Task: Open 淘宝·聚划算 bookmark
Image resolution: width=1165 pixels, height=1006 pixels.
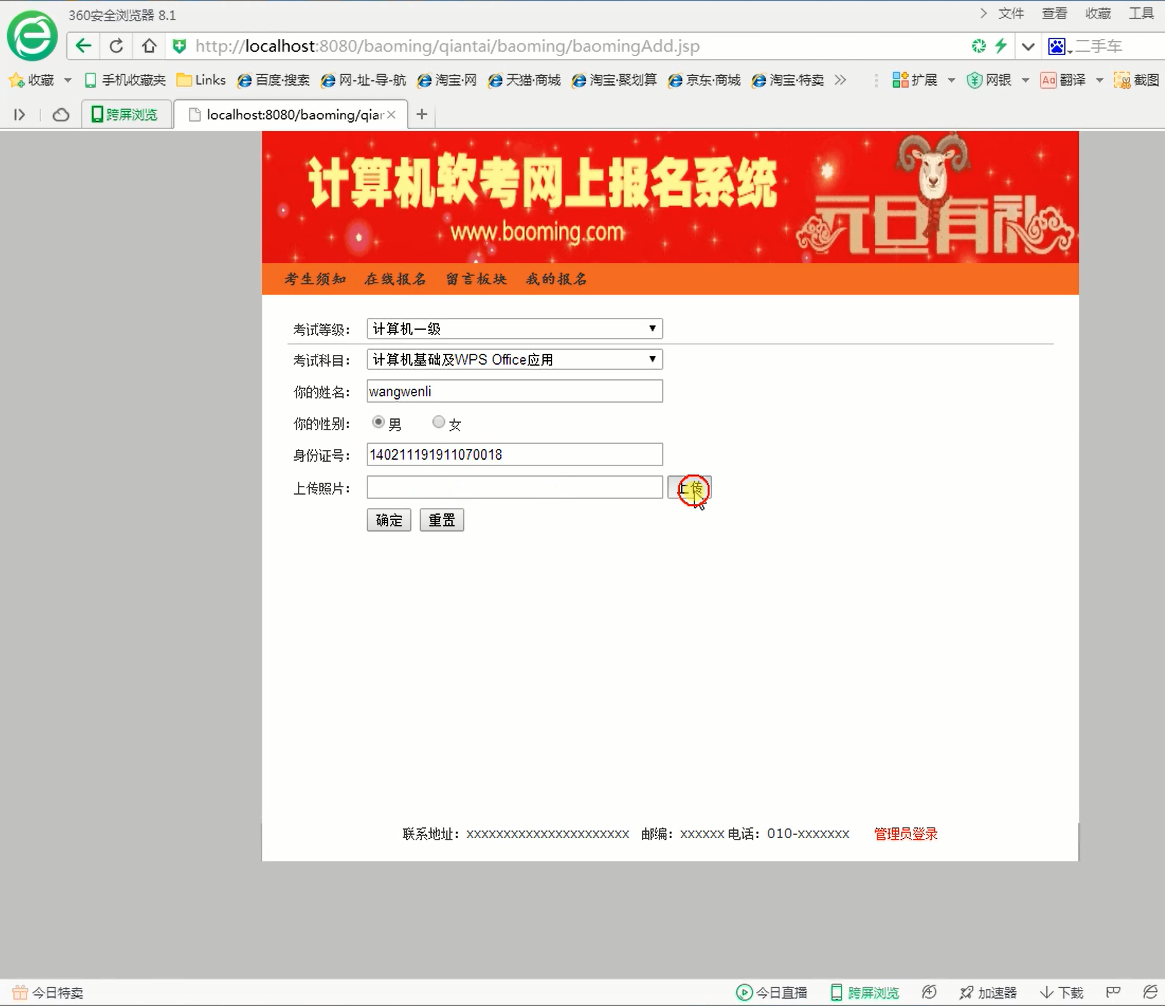Action: pyautogui.click(x=614, y=80)
